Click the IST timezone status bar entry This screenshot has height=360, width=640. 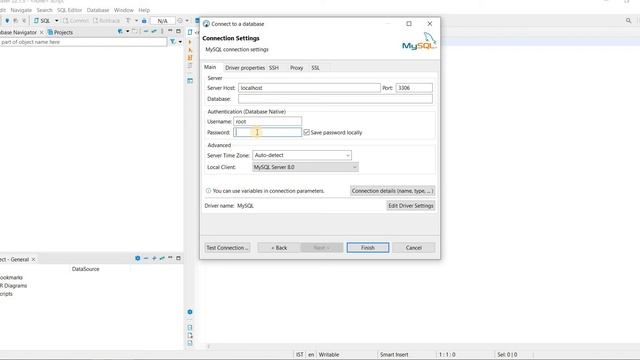coord(300,355)
